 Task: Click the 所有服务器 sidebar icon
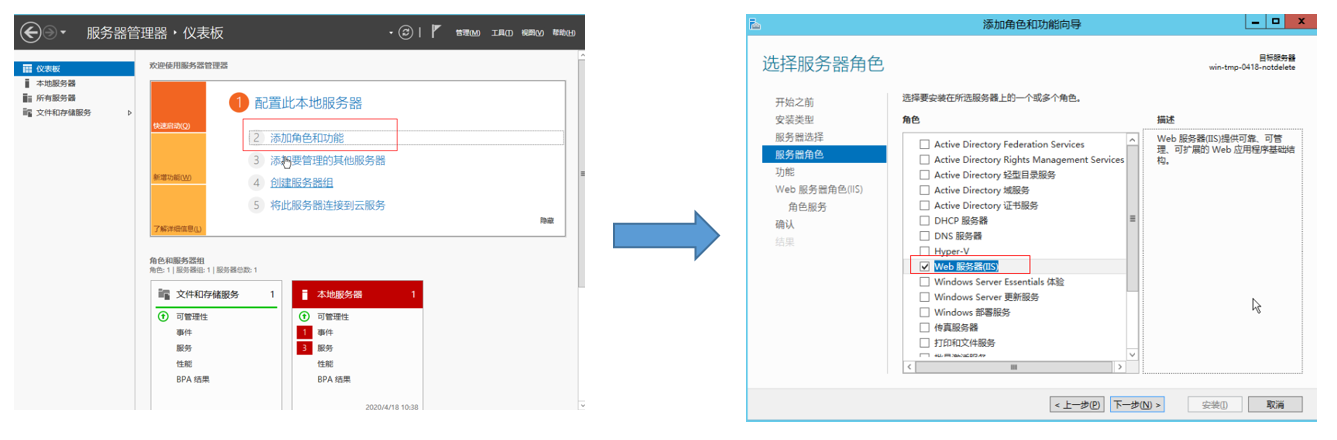point(27,98)
